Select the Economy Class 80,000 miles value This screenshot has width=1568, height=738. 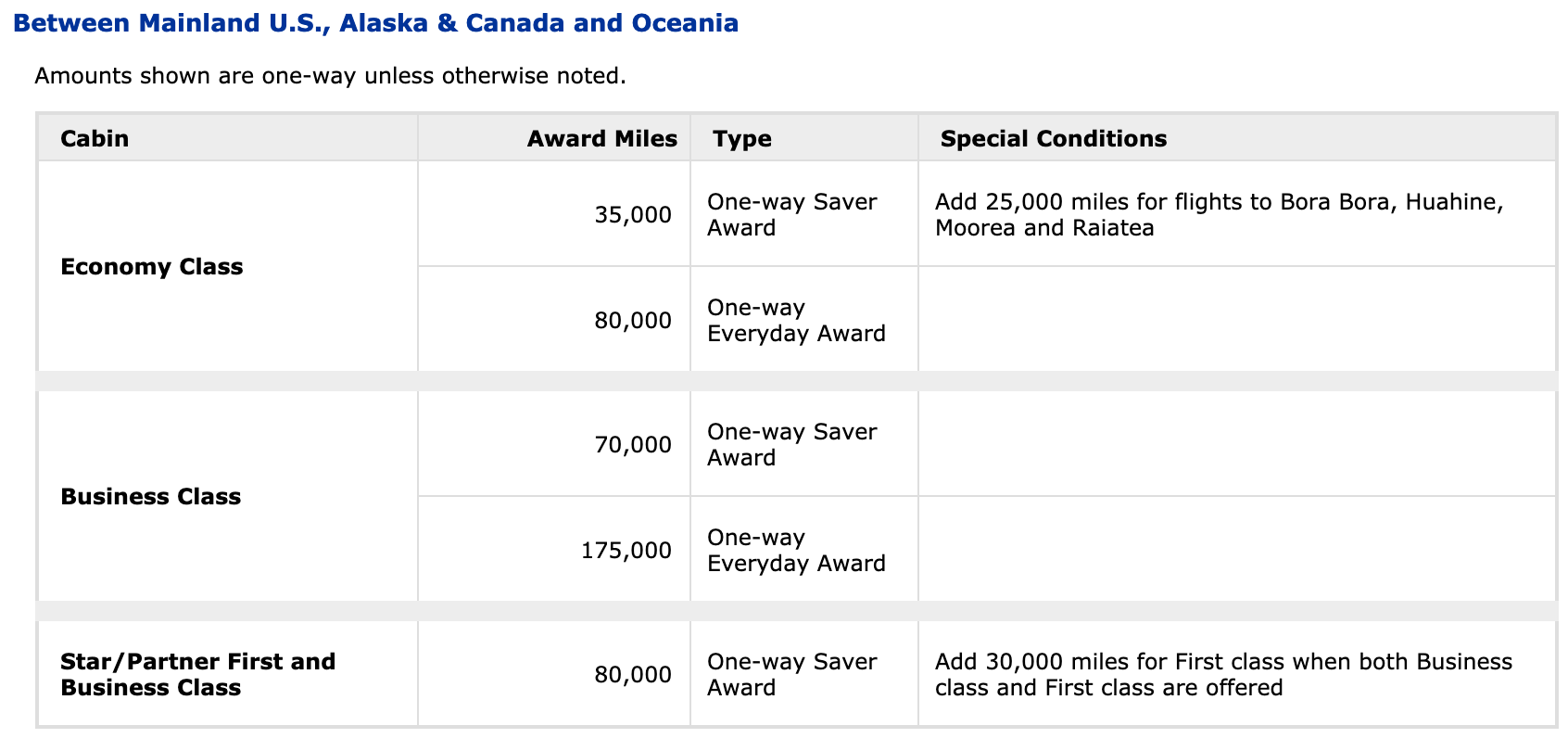coord(633,321)
